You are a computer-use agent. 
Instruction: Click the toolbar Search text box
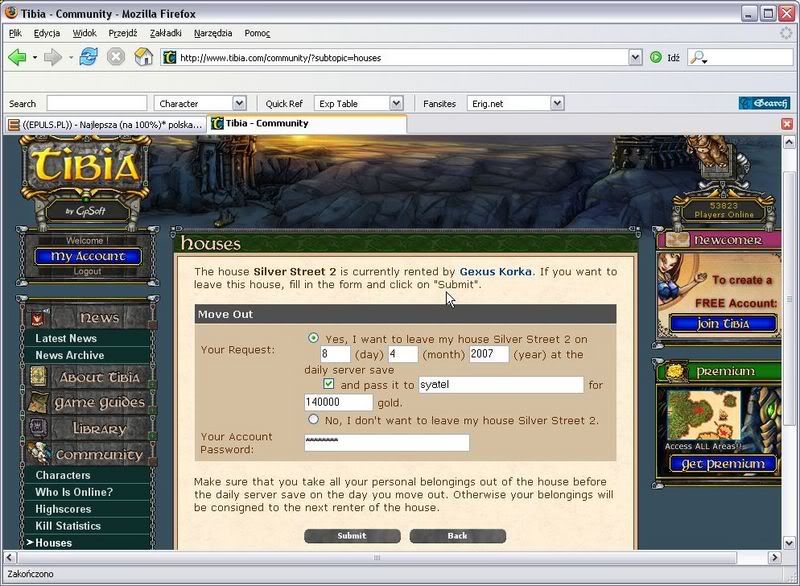click(97, 104)
